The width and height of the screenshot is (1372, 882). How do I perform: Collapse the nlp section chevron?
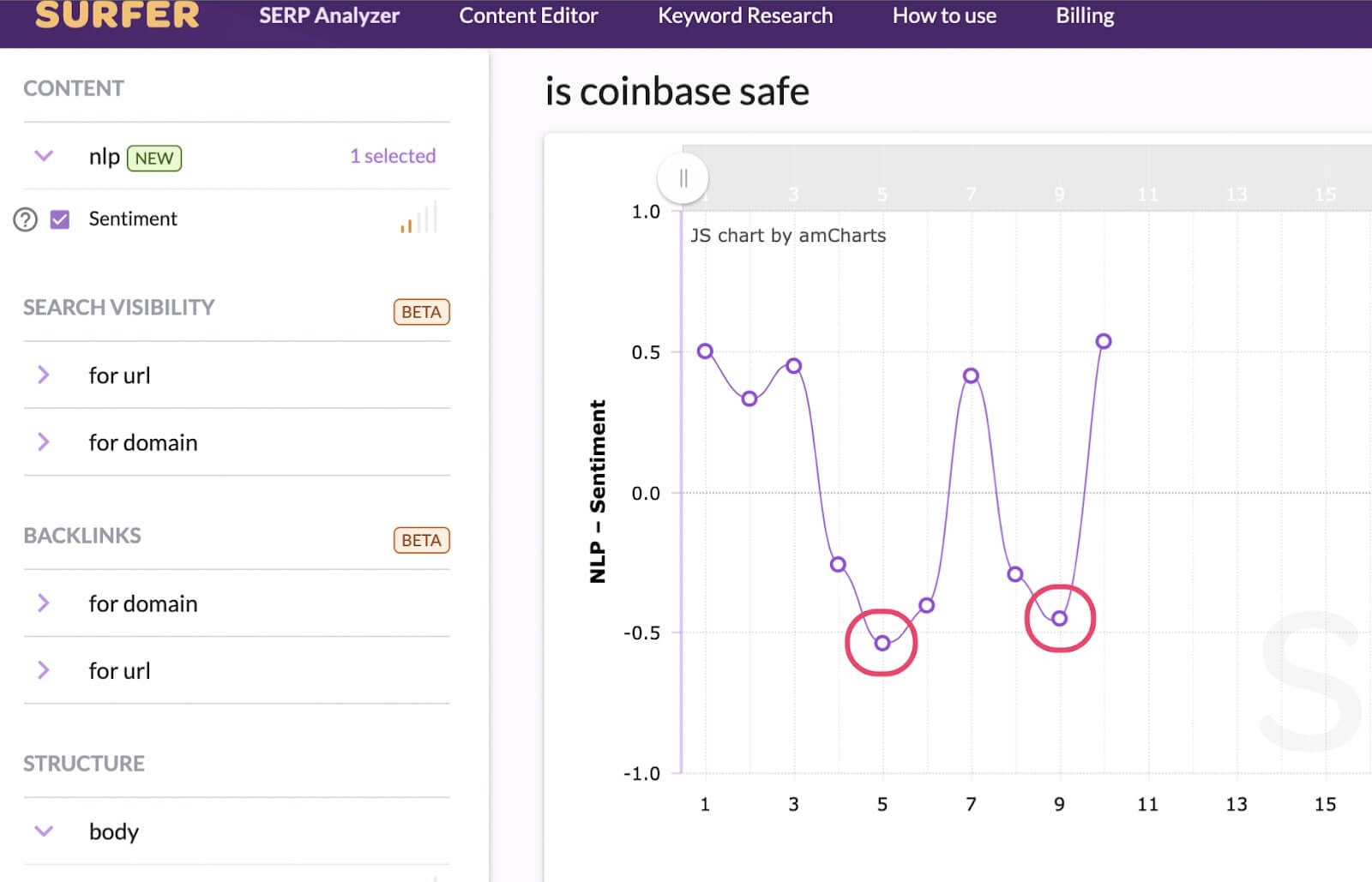point(44,156)
